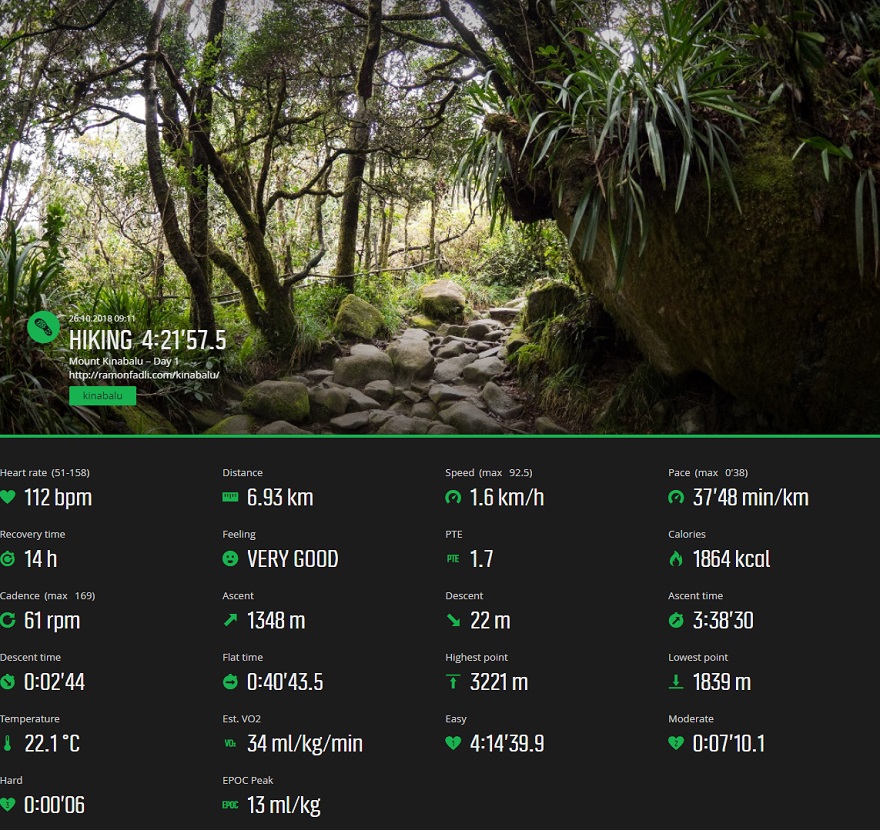
Task: Click the Moderate zone heart icon beside 0:07'10.1
Action: tap(676, 743)
